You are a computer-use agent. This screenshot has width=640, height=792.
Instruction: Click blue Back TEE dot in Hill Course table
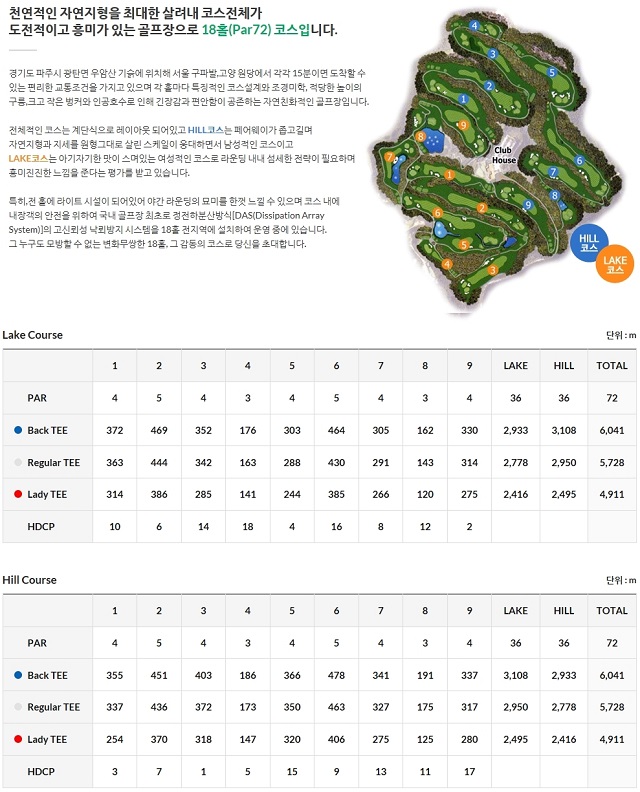[x=18, y=675]
